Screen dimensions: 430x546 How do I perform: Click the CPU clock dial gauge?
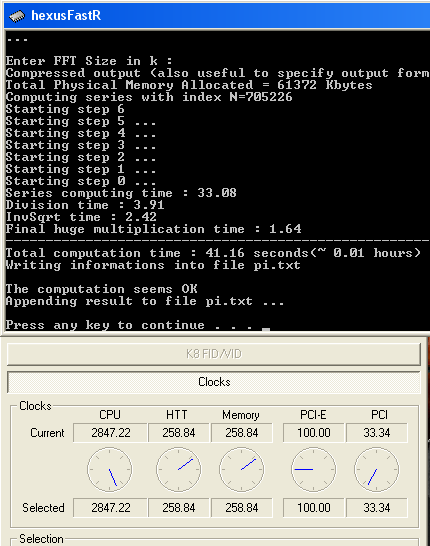pos(110,470)
